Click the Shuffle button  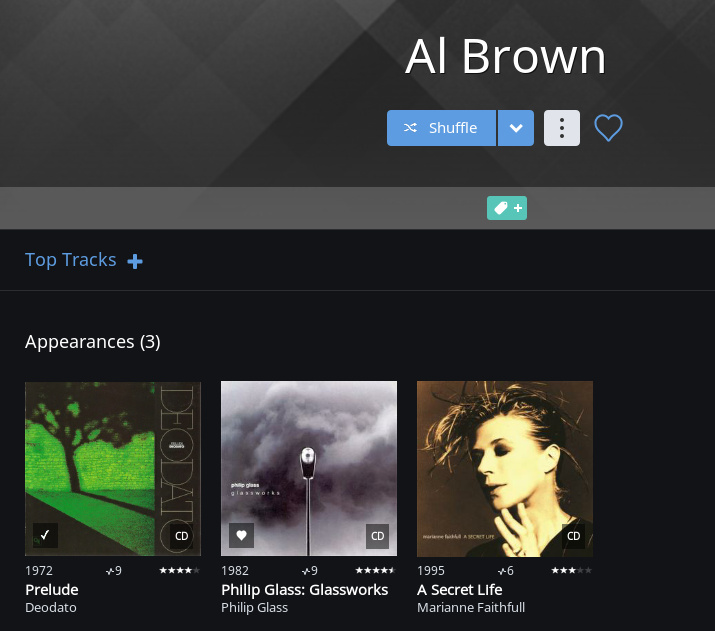coord(441,128)
